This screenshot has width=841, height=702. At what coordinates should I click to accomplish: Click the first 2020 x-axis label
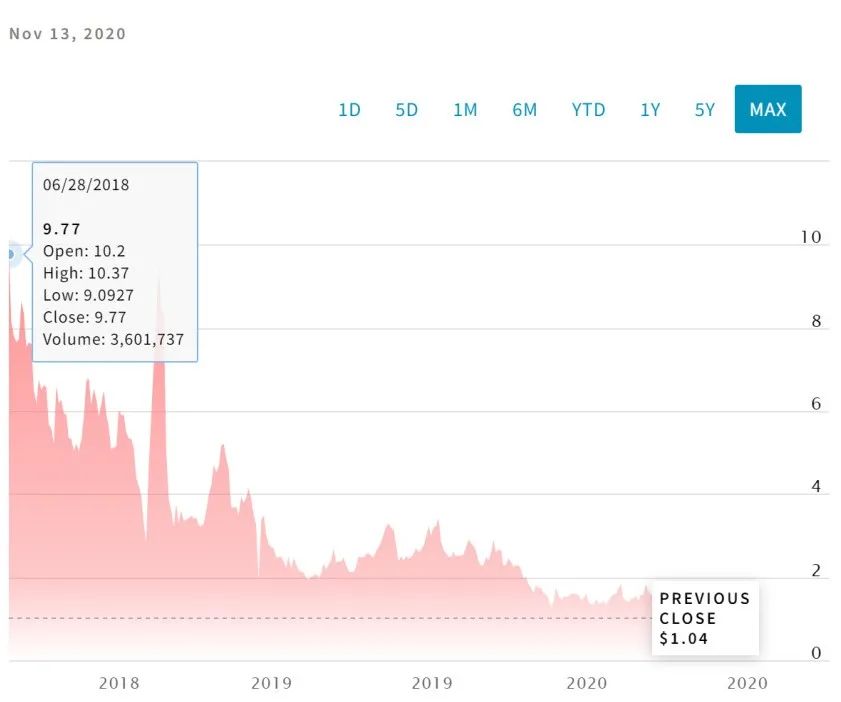tap(587, 683)
